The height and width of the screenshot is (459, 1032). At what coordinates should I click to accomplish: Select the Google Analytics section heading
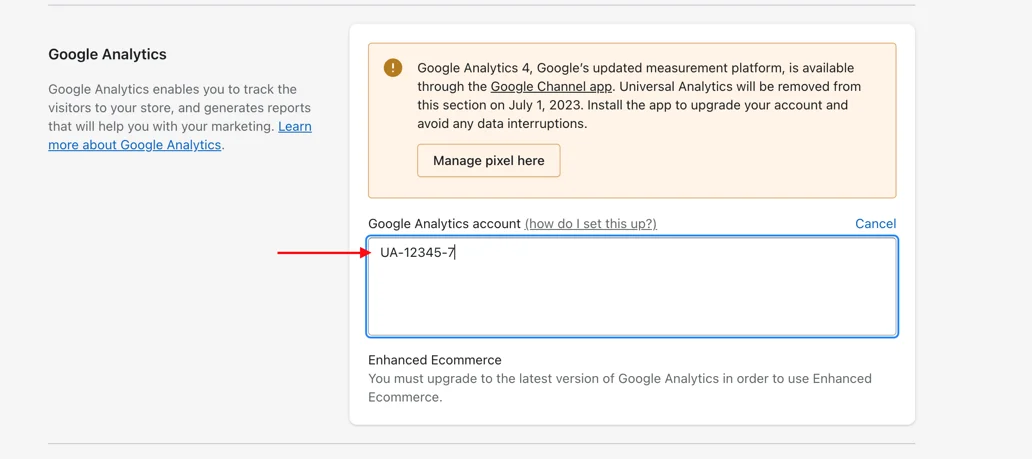(x=107, y=54)
